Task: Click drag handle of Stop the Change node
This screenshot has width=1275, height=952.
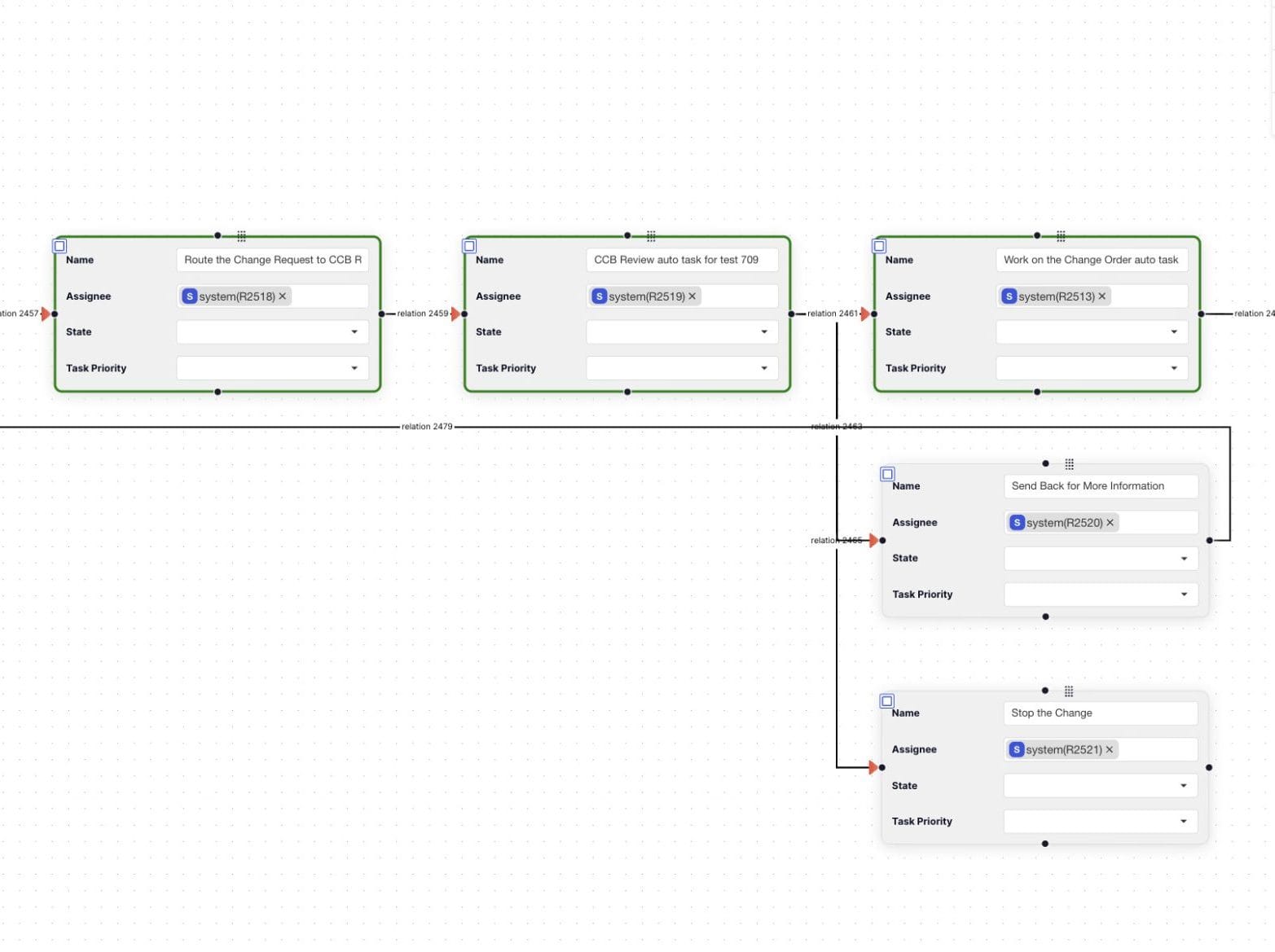Action: coord(1068,691)
